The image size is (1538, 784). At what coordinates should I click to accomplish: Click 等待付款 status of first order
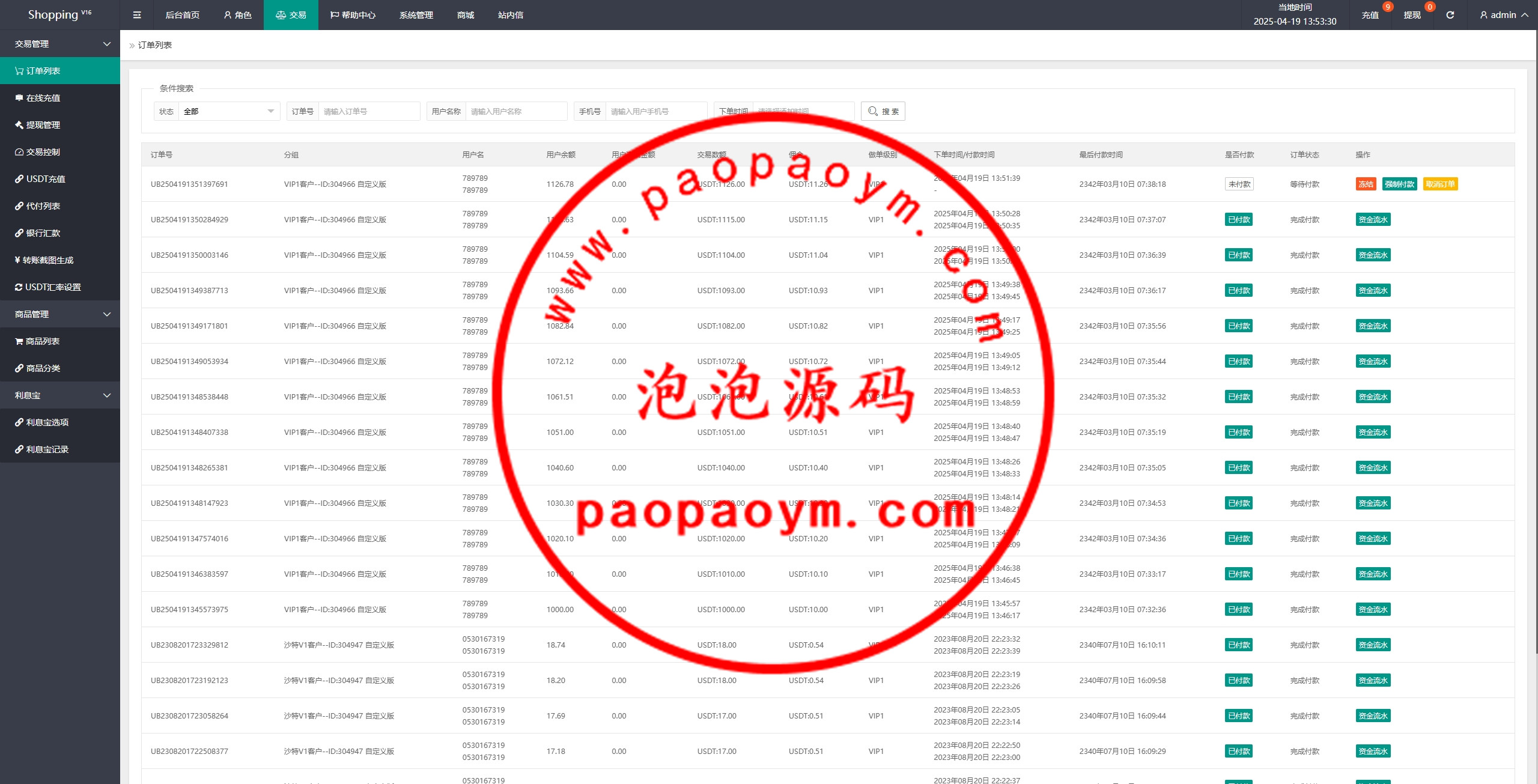[x=1305, y=184]
